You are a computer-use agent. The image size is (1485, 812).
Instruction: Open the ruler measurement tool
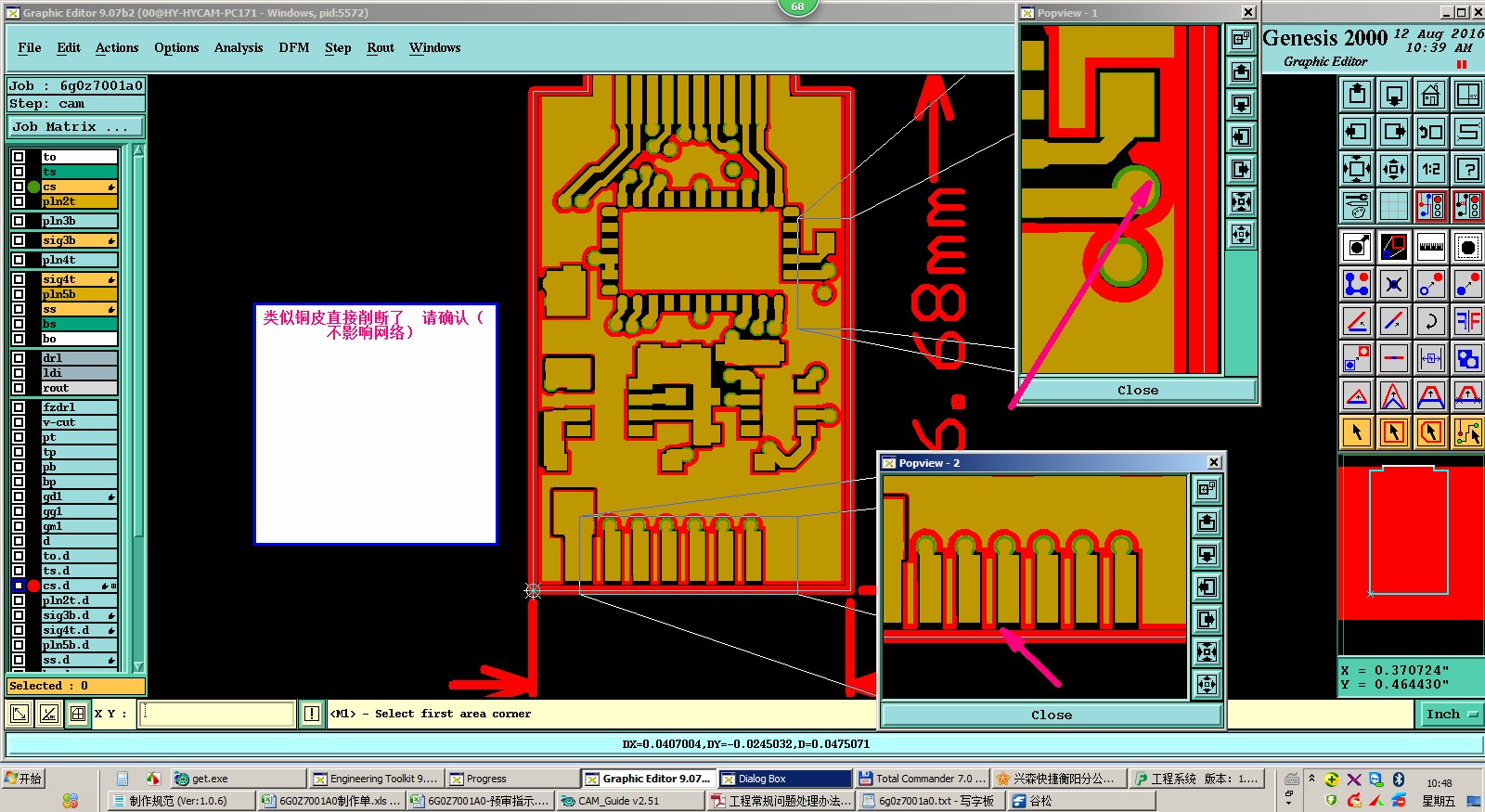pos(1431,247)
